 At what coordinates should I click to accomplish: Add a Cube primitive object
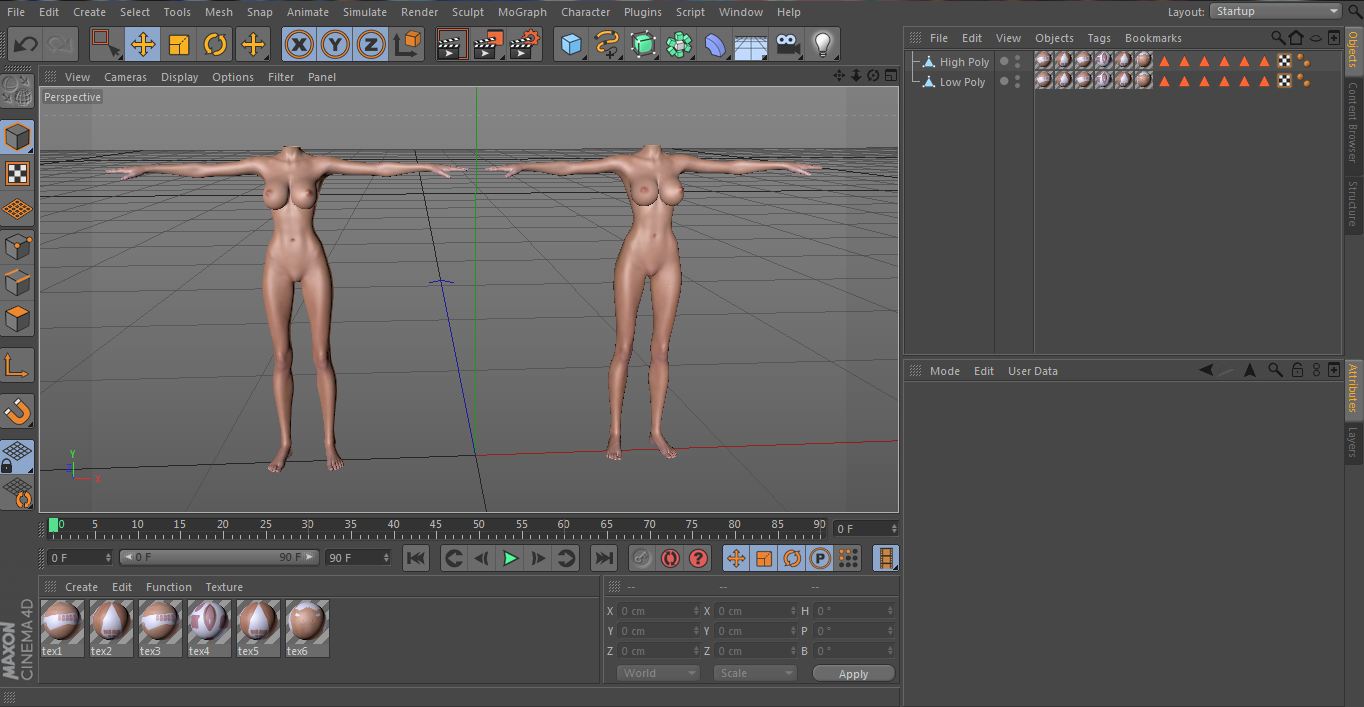tap(571, 44)
